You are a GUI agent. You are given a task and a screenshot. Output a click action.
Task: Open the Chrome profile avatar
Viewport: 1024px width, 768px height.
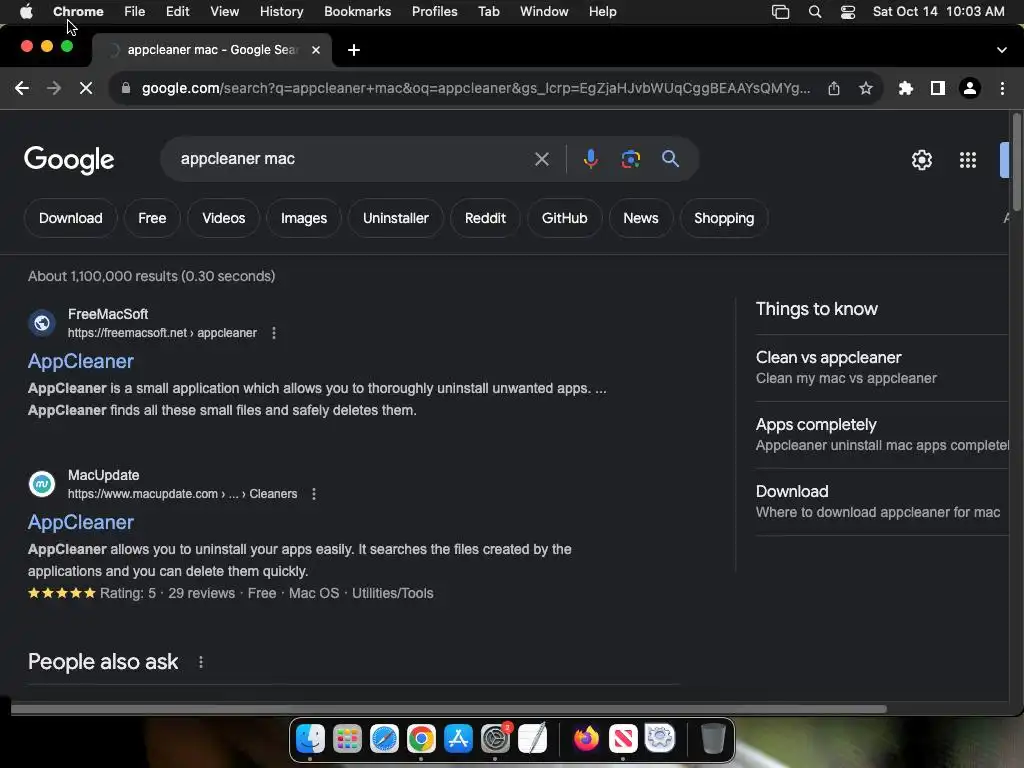pyautogui.click(x=970, y=88)
